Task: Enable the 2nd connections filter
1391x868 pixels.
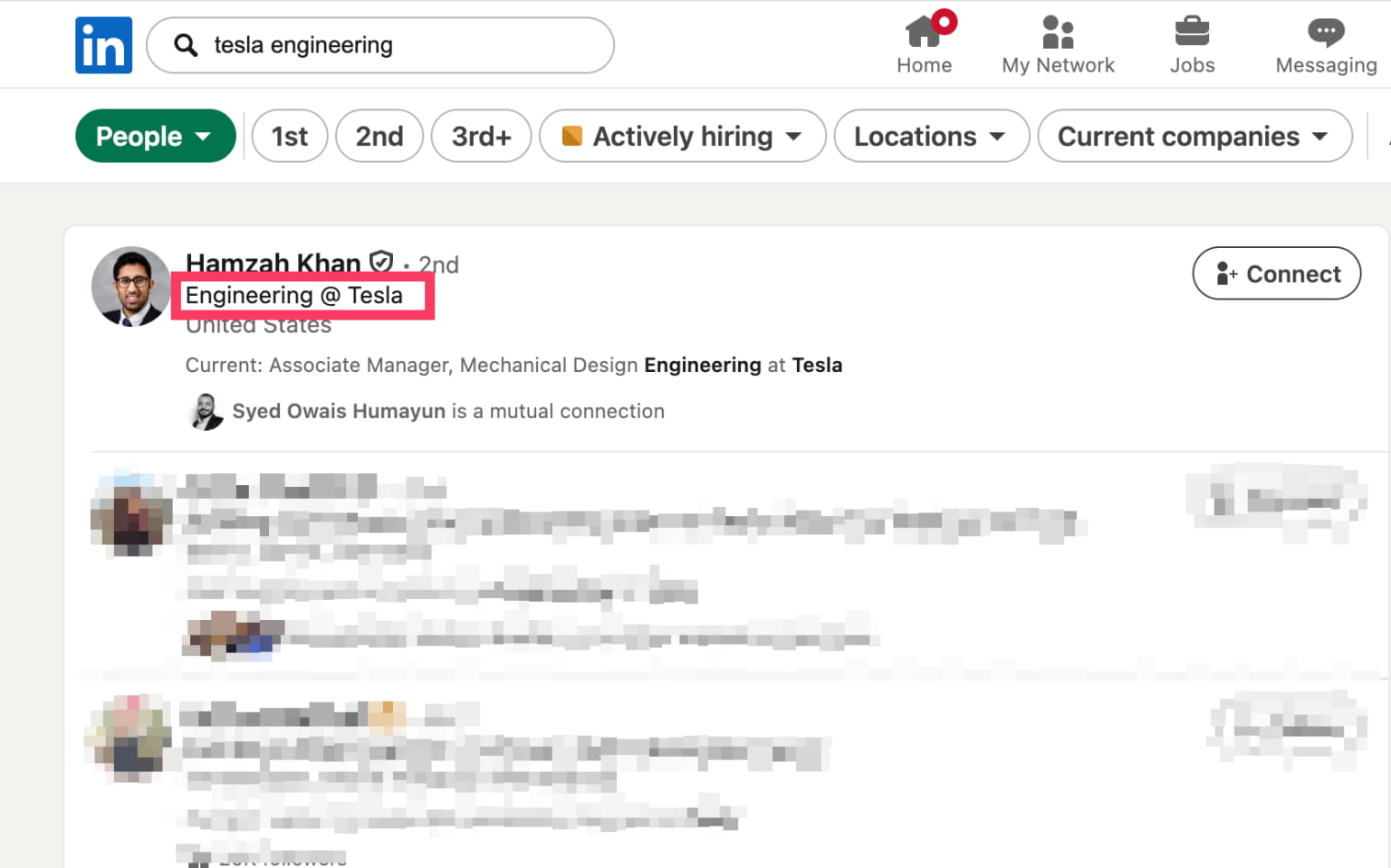Action: (x=379, y=136)
